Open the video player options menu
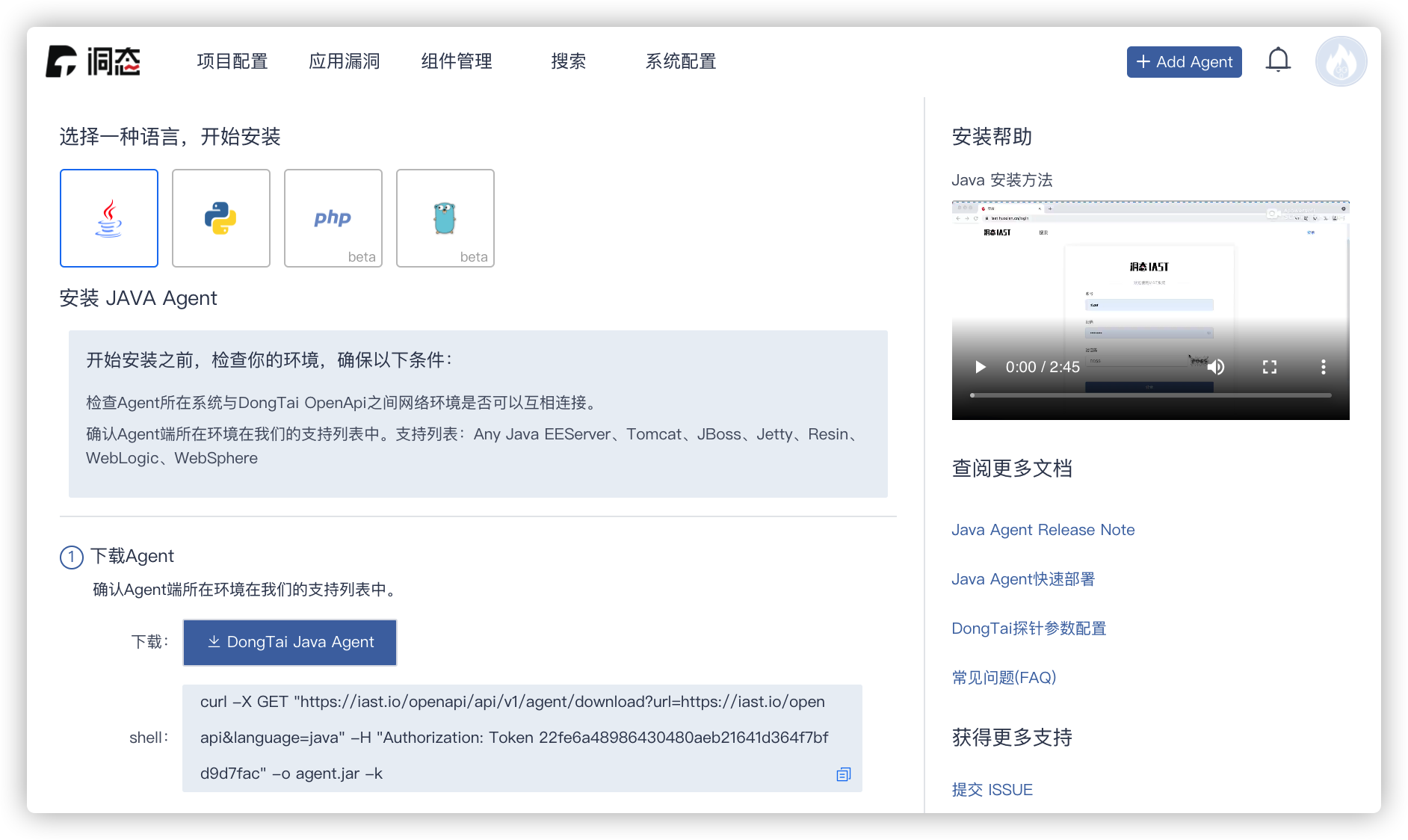Screen dimensions: 1408x840 click(1324, 367)
